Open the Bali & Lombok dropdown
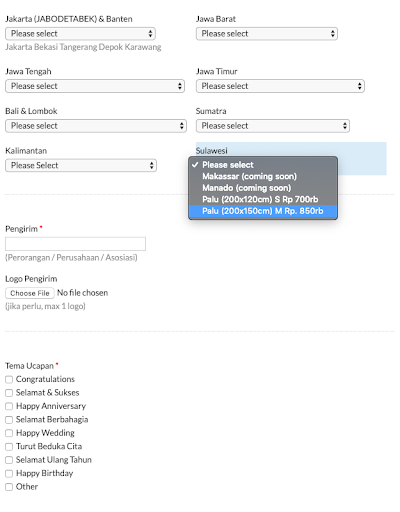400x512 pixels. 96,126
